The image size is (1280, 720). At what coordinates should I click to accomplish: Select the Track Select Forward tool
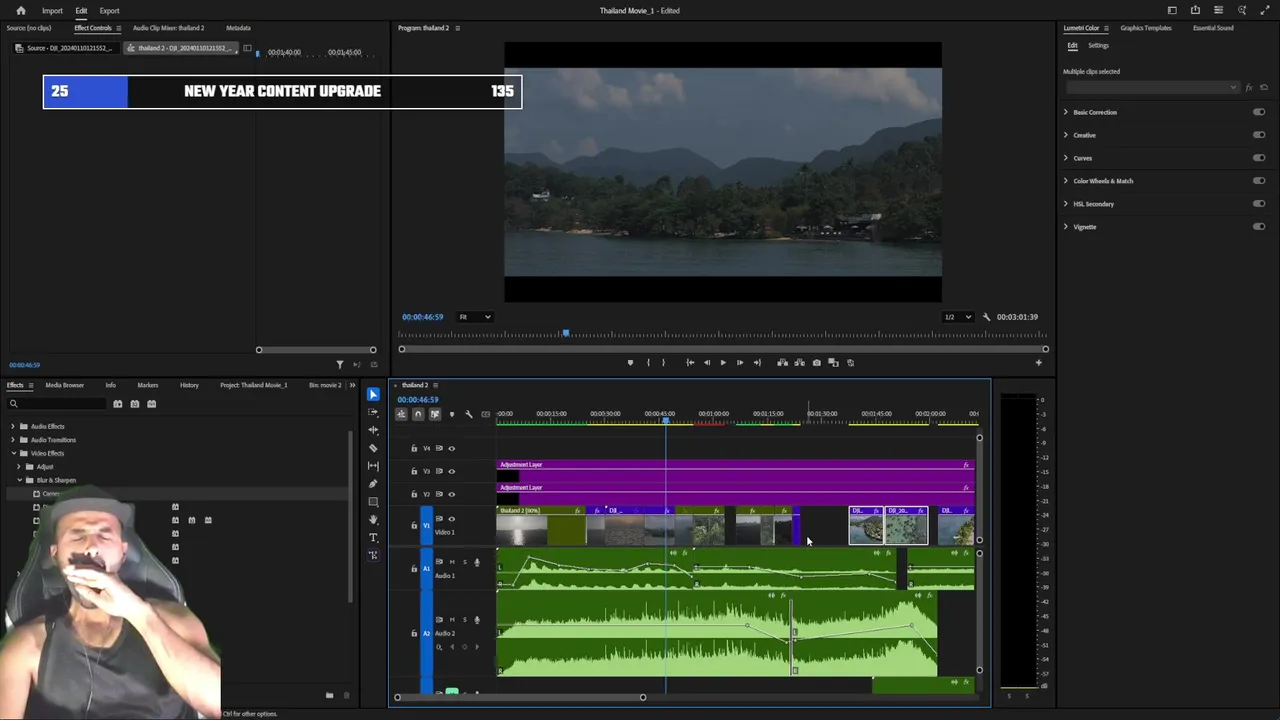click(x=373, y=412)
